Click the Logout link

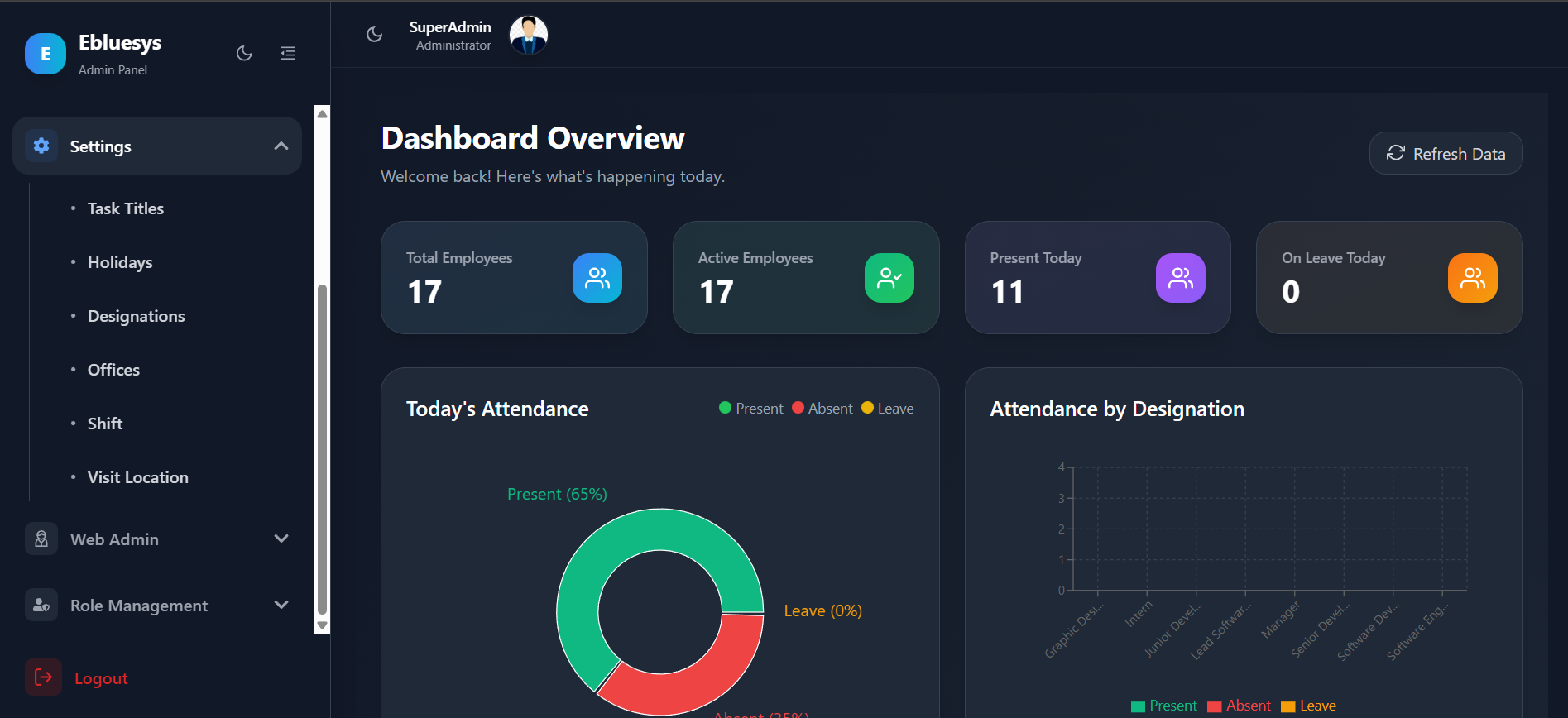101,678
